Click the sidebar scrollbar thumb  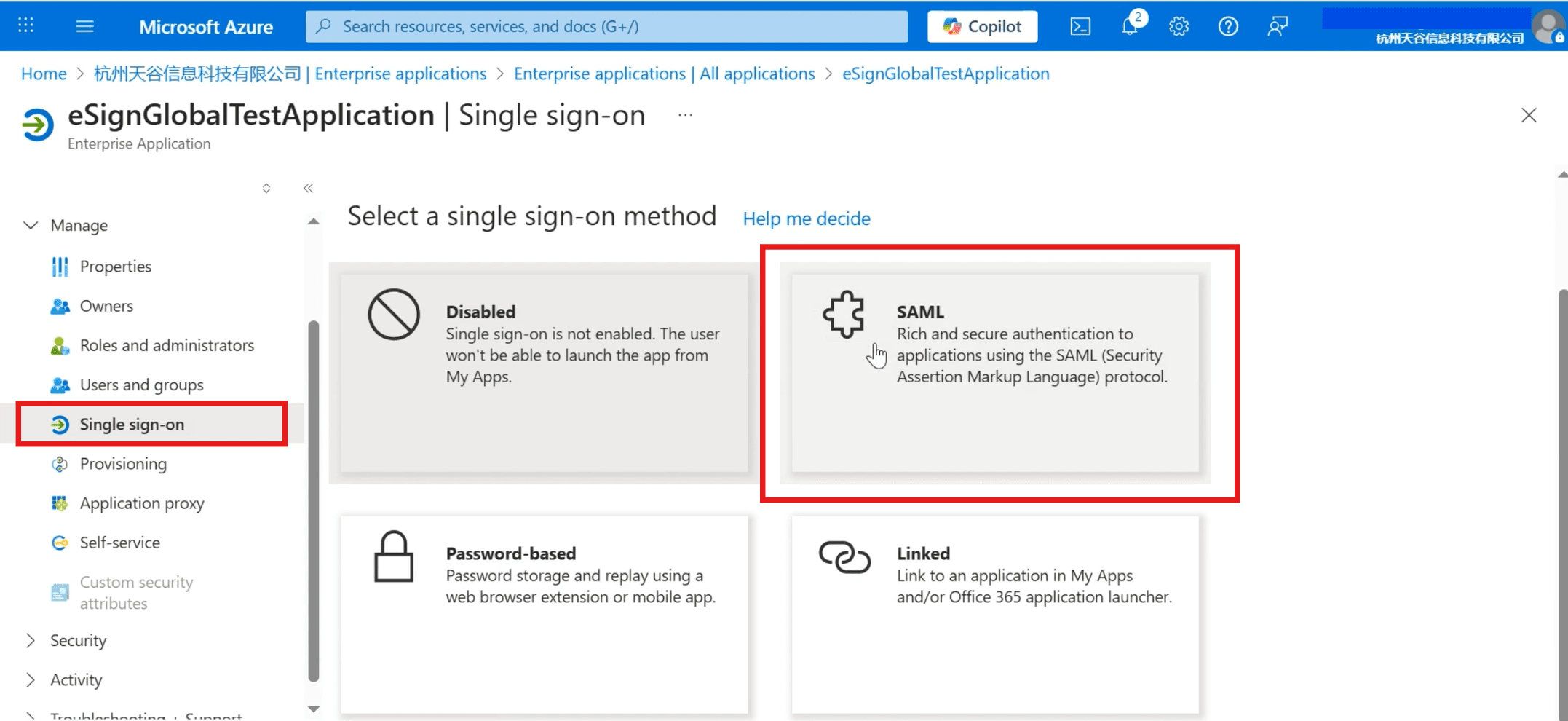point(314,501)
